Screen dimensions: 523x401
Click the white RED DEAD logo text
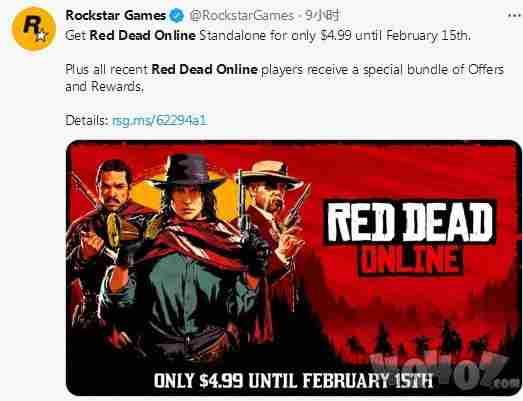pyautogui.click(x=410, y=223)
